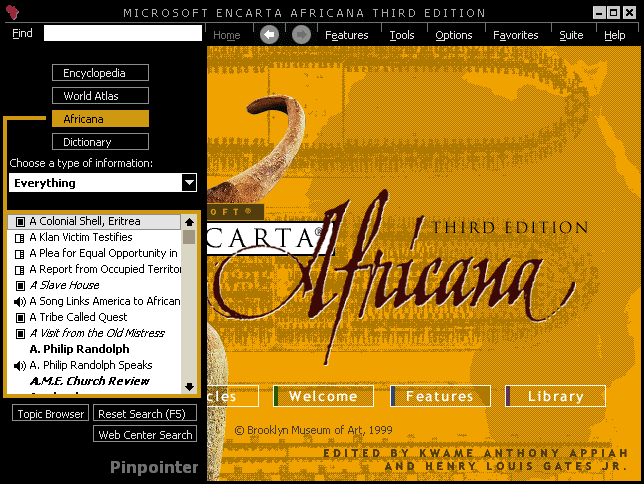The height and width of the screenshot is (484, 644).
Task: Click media icon beside A Colonial Shell, Eritrea
Action: coord(20,222)
